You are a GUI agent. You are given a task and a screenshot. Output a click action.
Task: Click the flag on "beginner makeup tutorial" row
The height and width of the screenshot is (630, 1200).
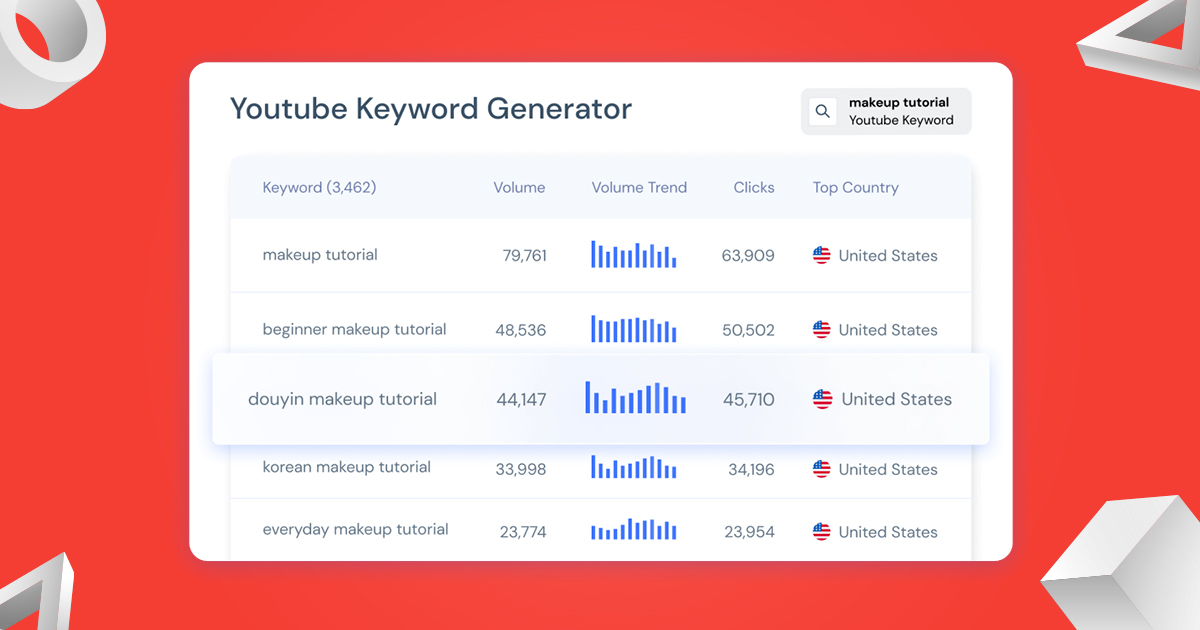tap(821, 329)
